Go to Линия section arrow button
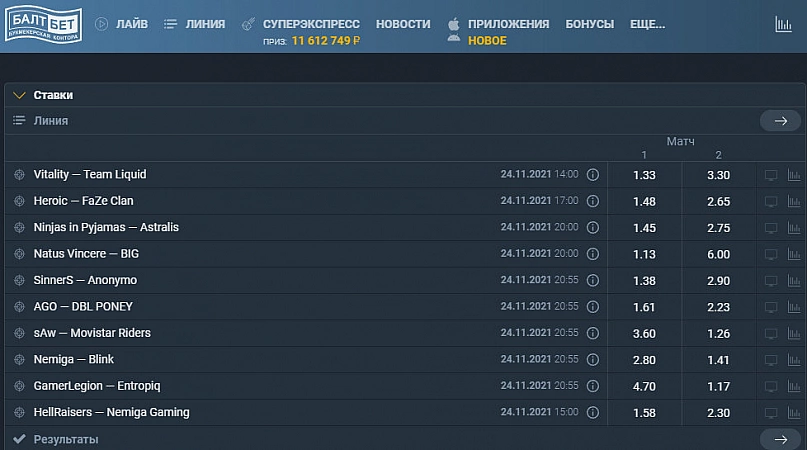 click(780, 121)
